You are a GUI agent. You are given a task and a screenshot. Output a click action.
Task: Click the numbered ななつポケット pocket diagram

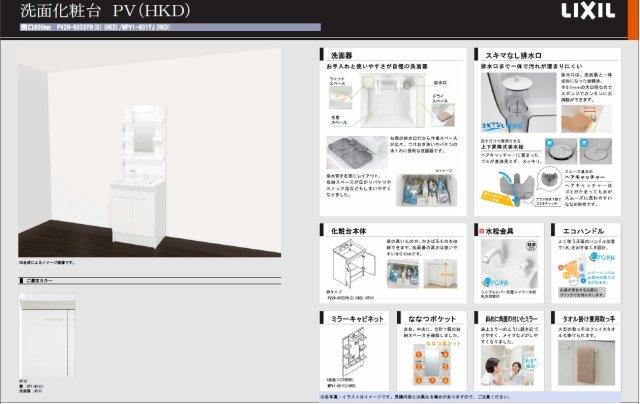430,362
